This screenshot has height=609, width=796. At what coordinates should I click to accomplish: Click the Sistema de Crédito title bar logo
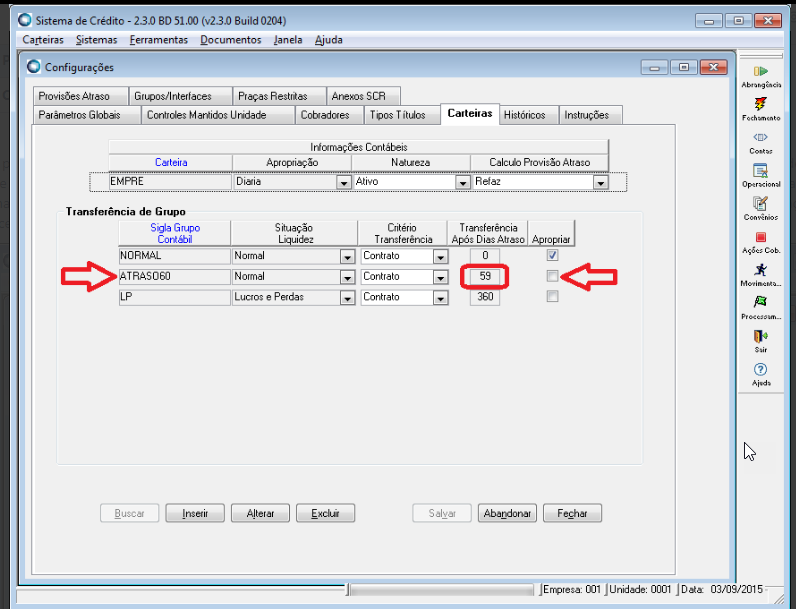pos(24,20)
